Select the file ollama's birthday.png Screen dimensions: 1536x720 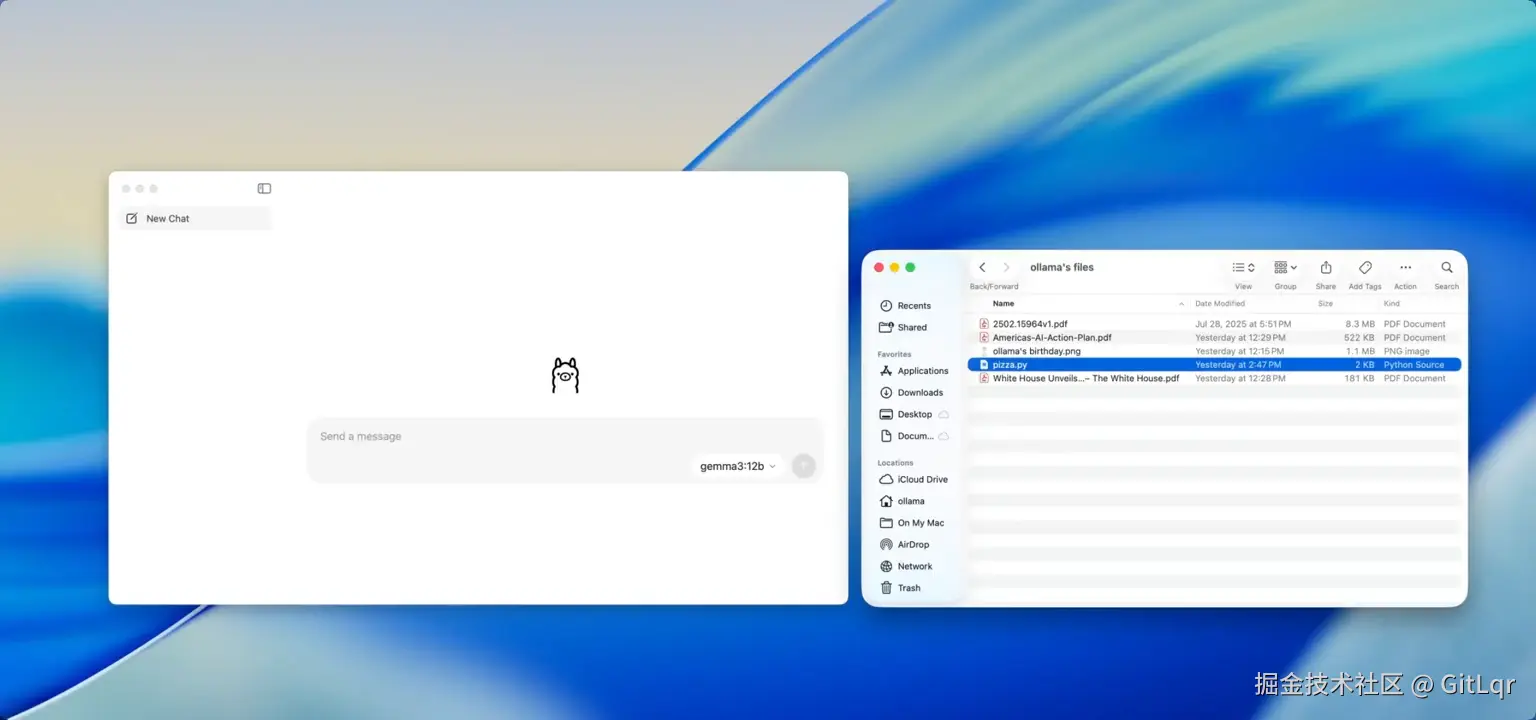(x=1214, y=351)
